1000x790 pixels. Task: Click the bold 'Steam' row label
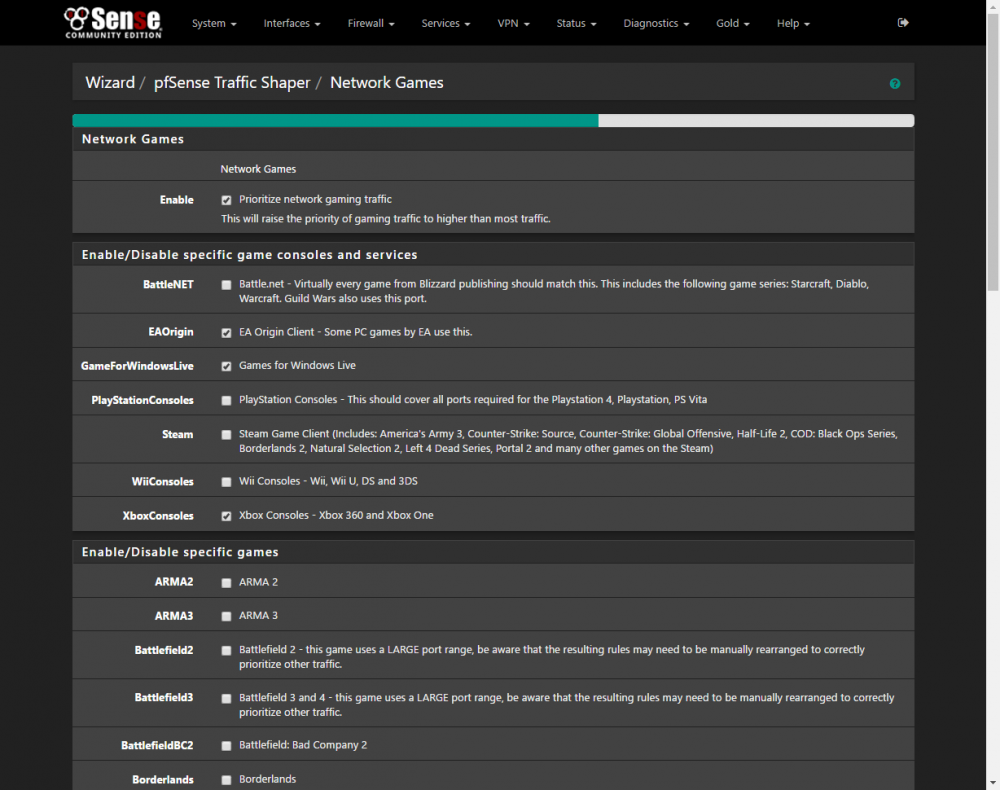tap(177, 434)
